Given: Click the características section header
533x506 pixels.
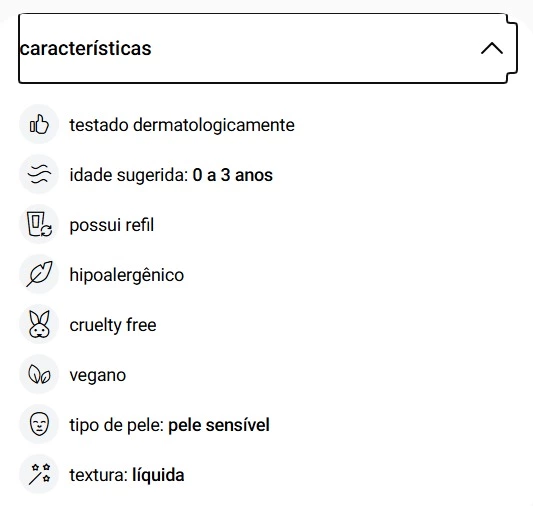Looking at the screenshot, I should click(268, 48).
